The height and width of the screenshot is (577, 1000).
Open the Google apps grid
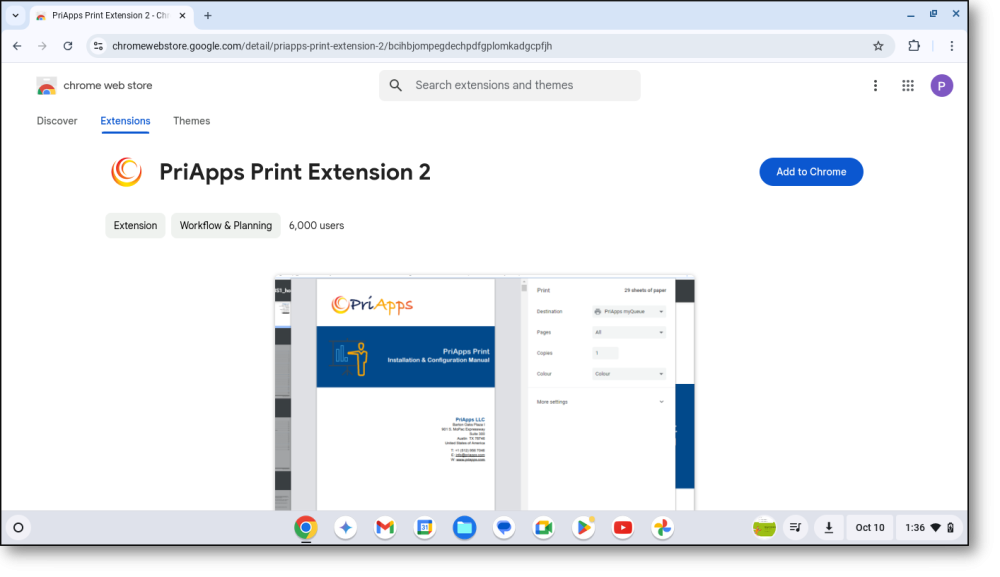[x=908, y=85]
